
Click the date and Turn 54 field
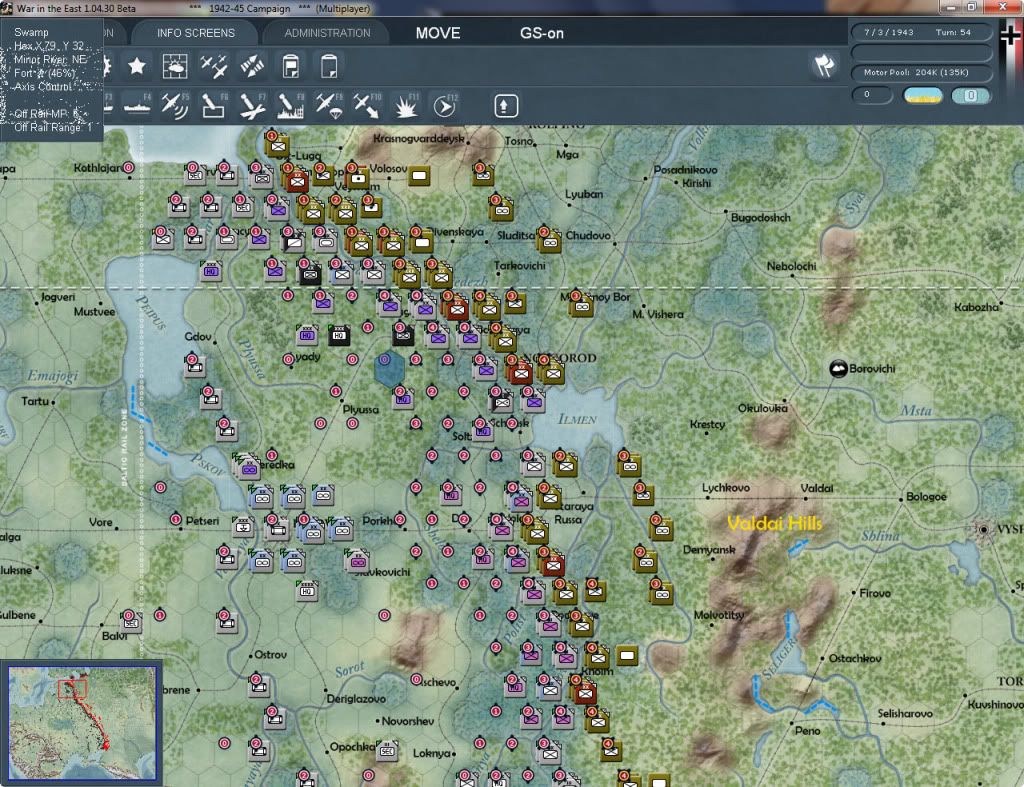pos(921,32)
